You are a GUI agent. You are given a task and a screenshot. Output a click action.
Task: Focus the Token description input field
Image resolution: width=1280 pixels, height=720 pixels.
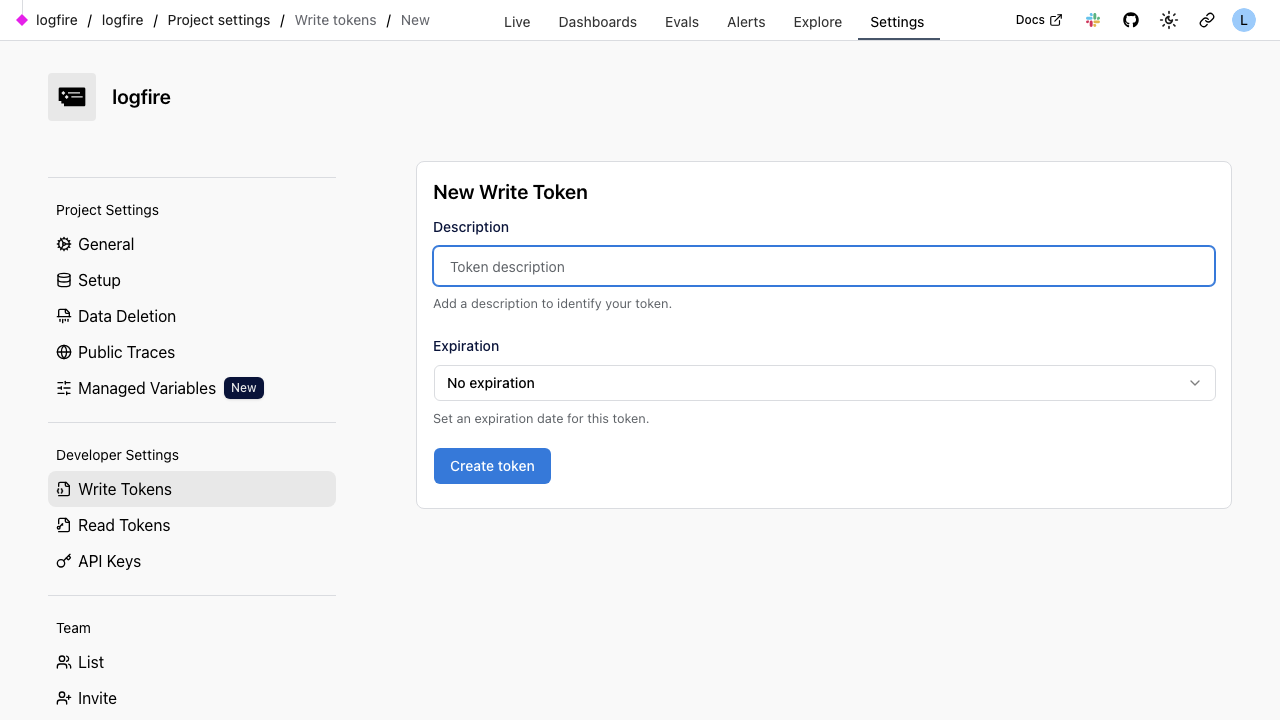click(x=823, y=267)
